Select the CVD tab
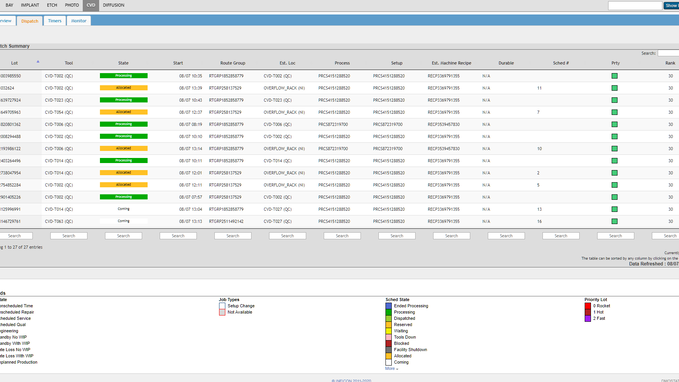The height and width of the screenshot is (382, 679). tap(91, 5)
